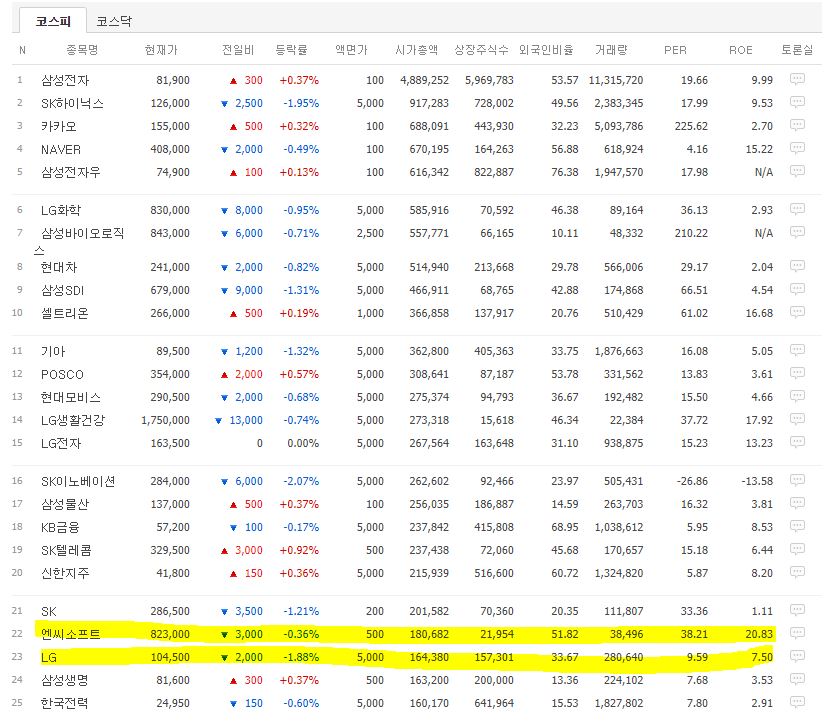Open the LG생활건강 stock link
Image resolution: width=827 pixels, height=723 pixels.
[x=73, y=420]
